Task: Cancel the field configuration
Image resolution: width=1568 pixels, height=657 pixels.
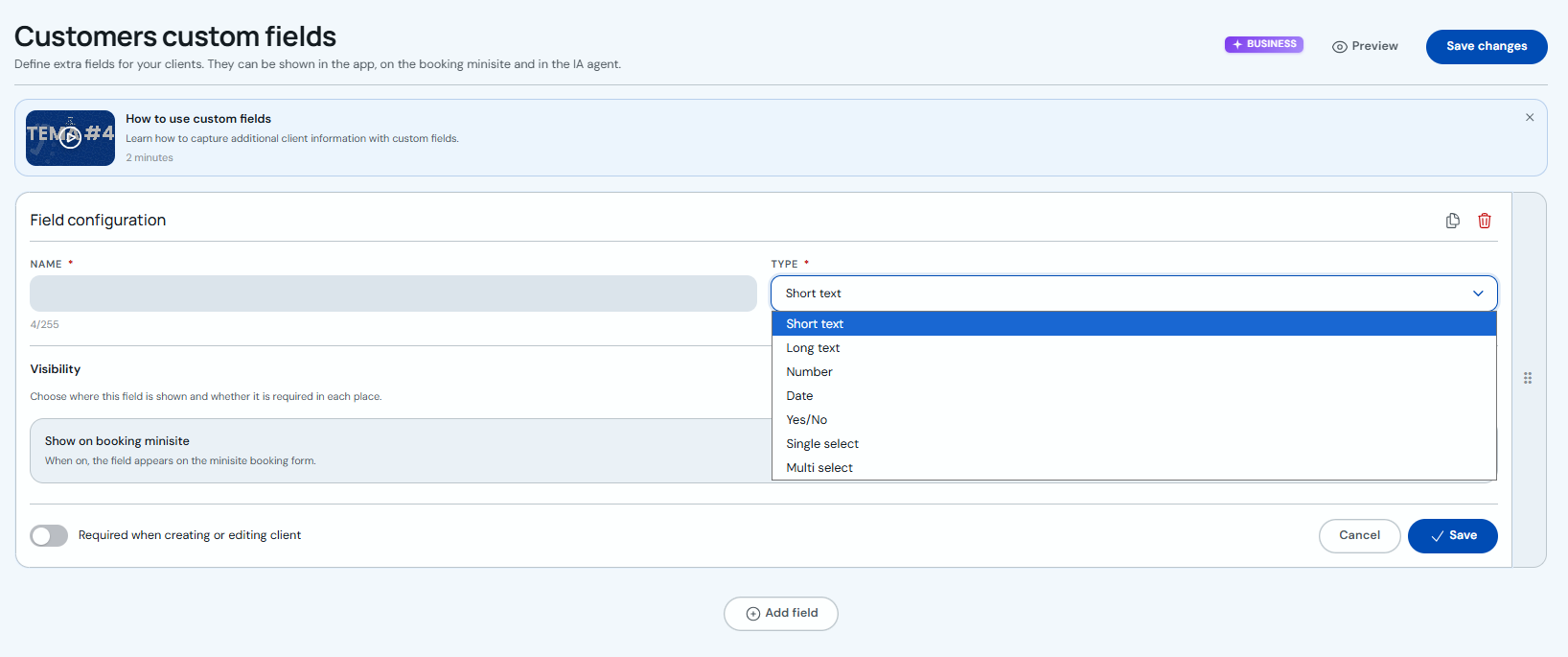Action: [1359, 535]
